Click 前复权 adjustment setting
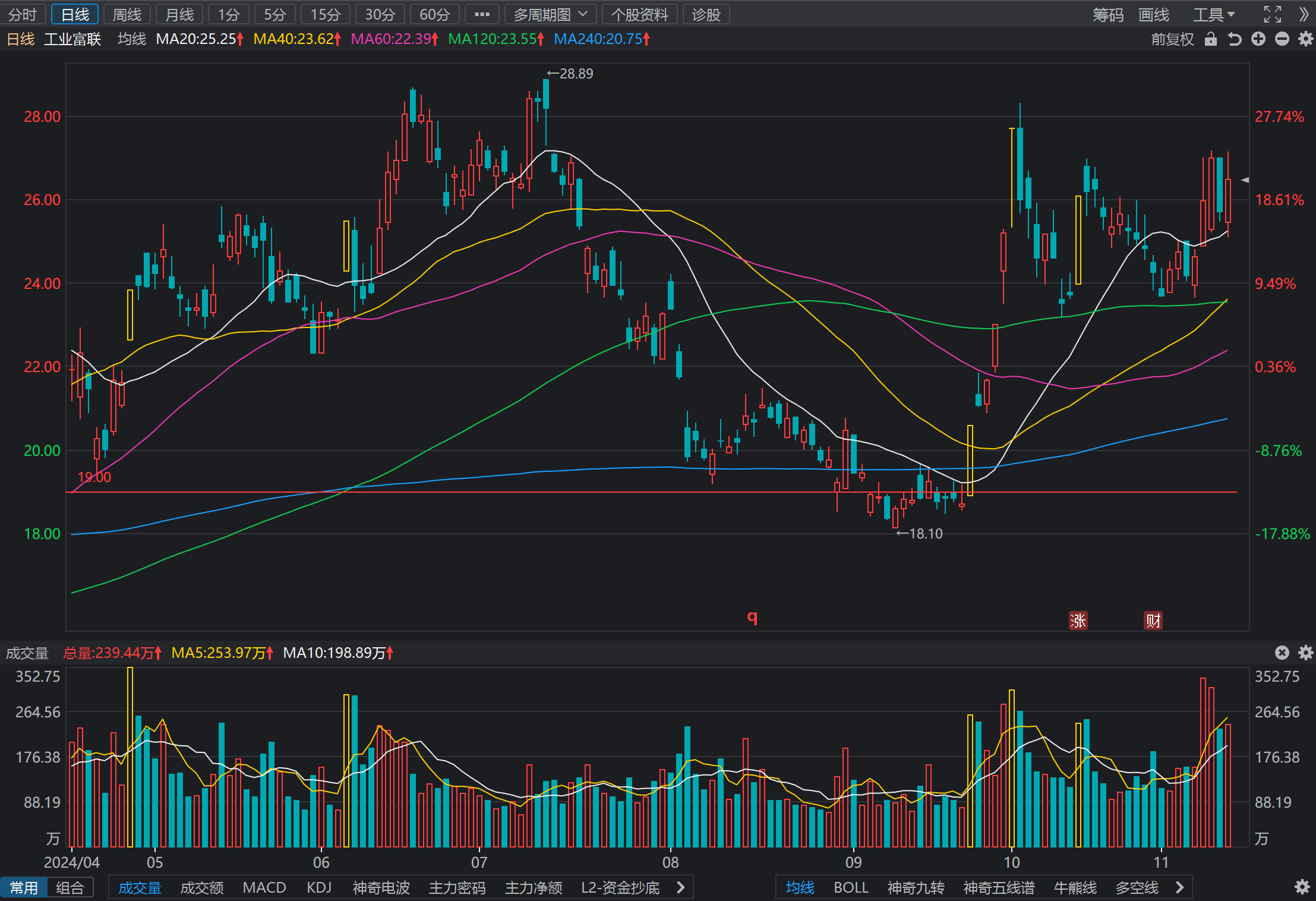This screenshot has width=1316, height=901. click(1172, 39)
